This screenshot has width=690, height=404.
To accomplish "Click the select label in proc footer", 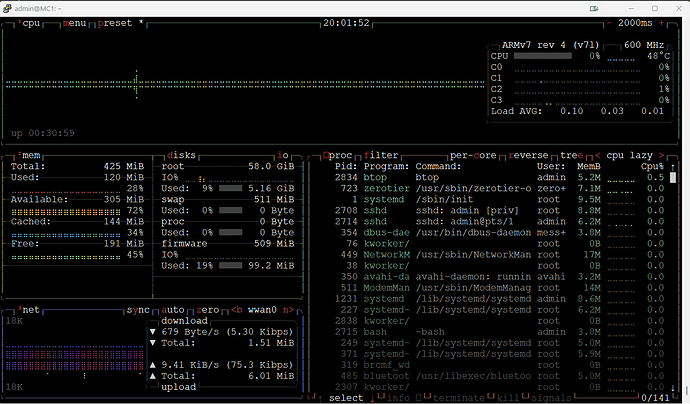I will pos(346,398).
